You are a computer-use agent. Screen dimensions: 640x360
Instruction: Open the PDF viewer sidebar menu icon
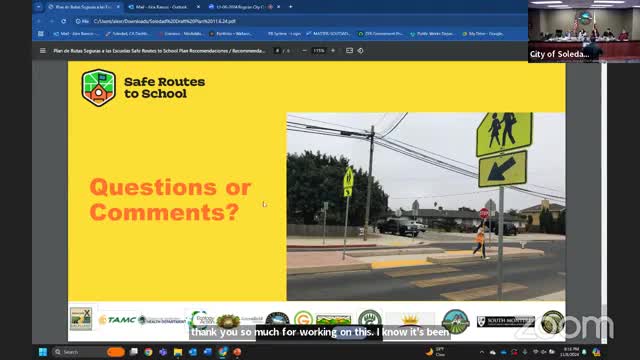pos(43,51)
